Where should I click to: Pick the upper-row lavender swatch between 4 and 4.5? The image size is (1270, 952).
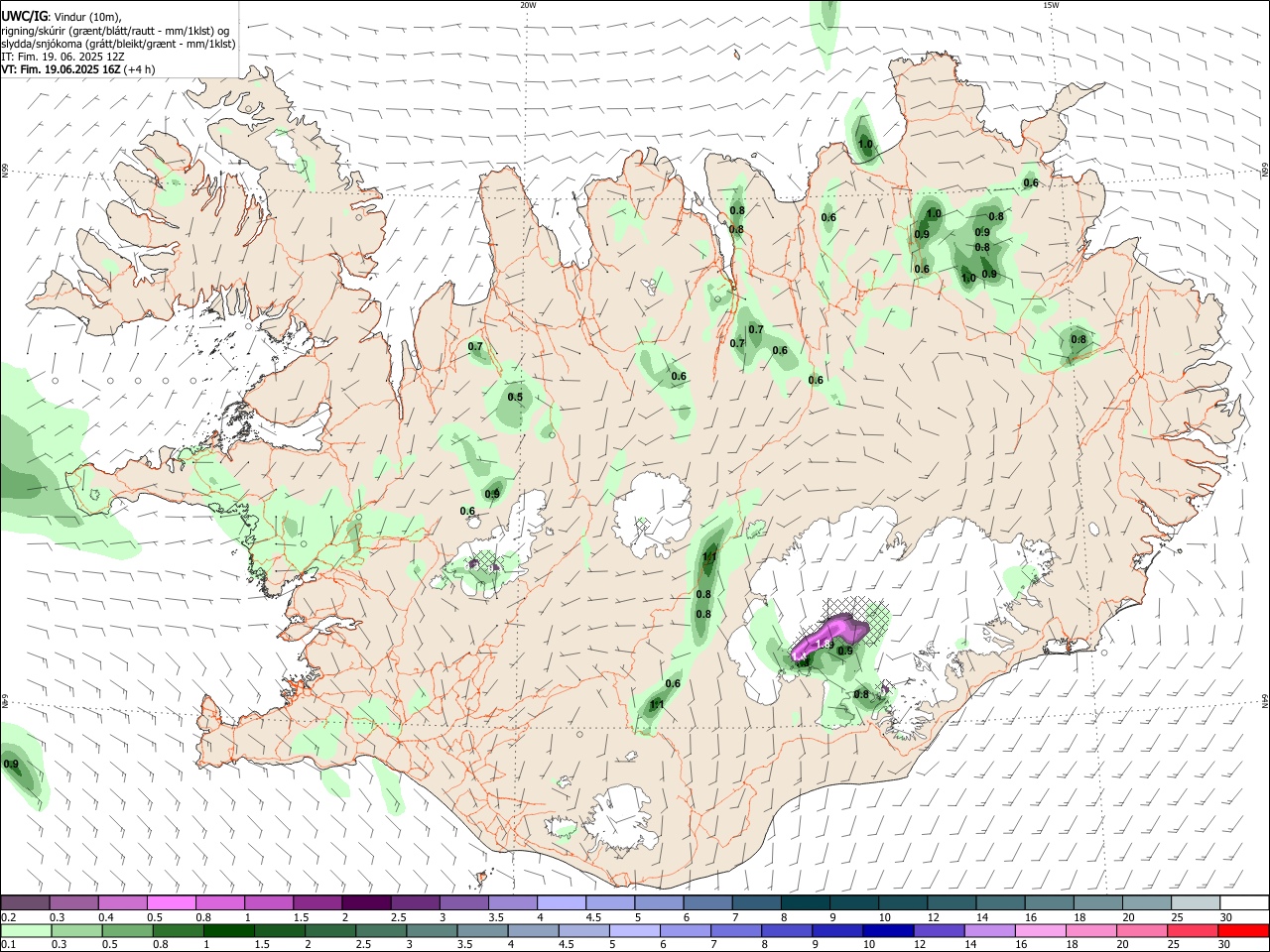[x=562, y=902]
